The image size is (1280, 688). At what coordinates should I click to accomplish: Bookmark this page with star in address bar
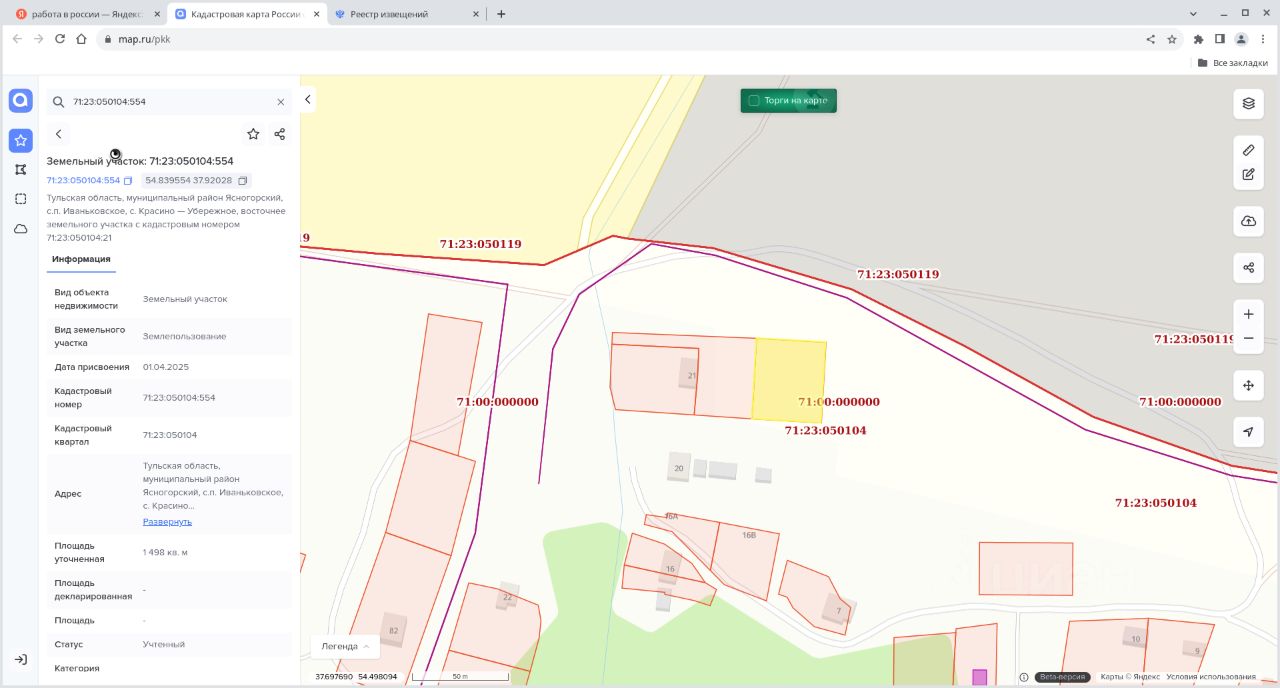tap(1171, 39)
